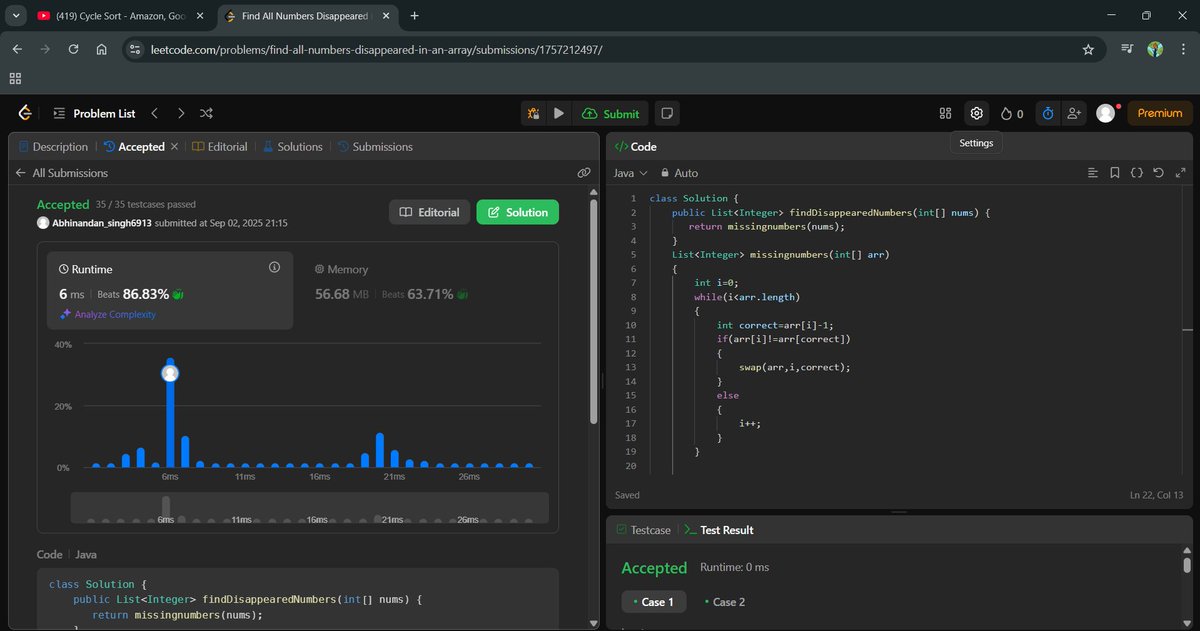Screen dimensions: 1200x631
Task: Open the media controls icon in Chrome
Action: pyautogui.click(x=1127, y=49)
